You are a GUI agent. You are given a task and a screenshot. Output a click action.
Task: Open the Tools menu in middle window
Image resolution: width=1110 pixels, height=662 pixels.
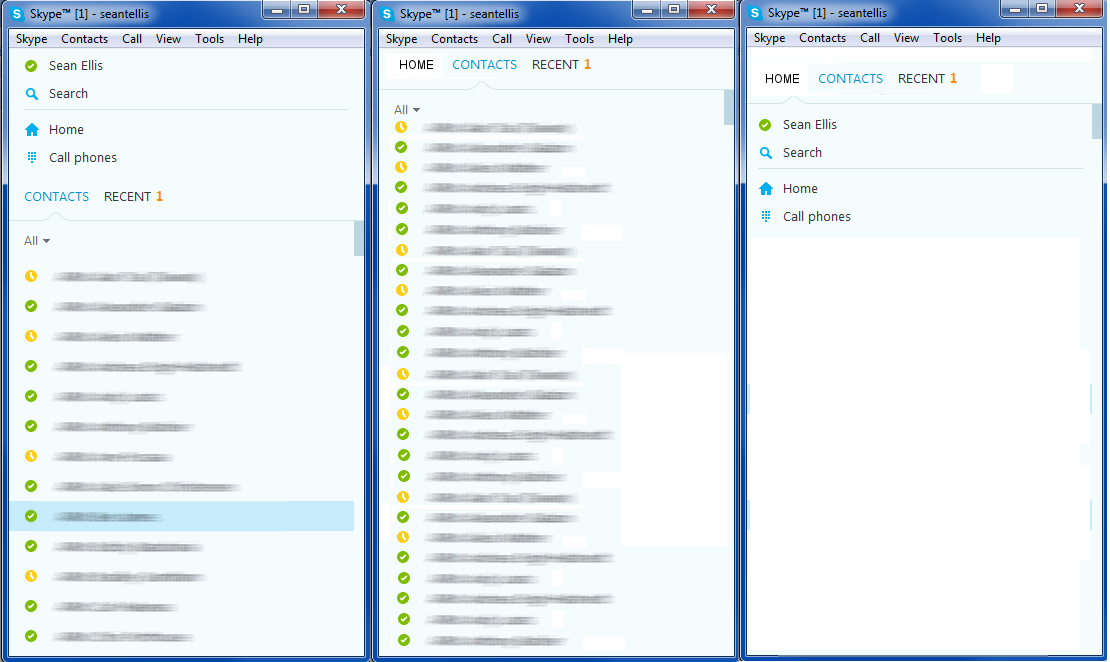[x=579, y=39]
